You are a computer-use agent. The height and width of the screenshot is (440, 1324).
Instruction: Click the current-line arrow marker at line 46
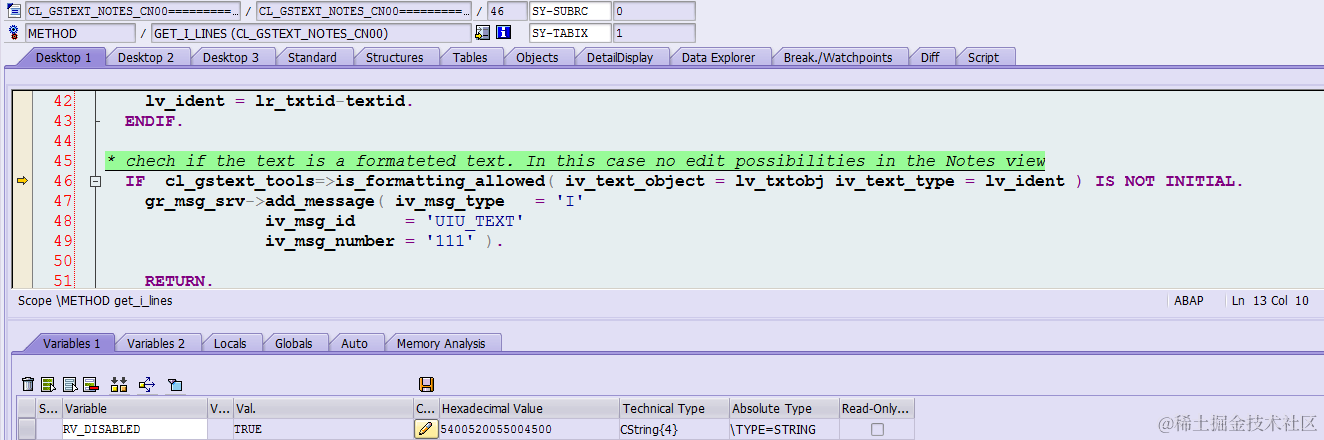[21, 181]
